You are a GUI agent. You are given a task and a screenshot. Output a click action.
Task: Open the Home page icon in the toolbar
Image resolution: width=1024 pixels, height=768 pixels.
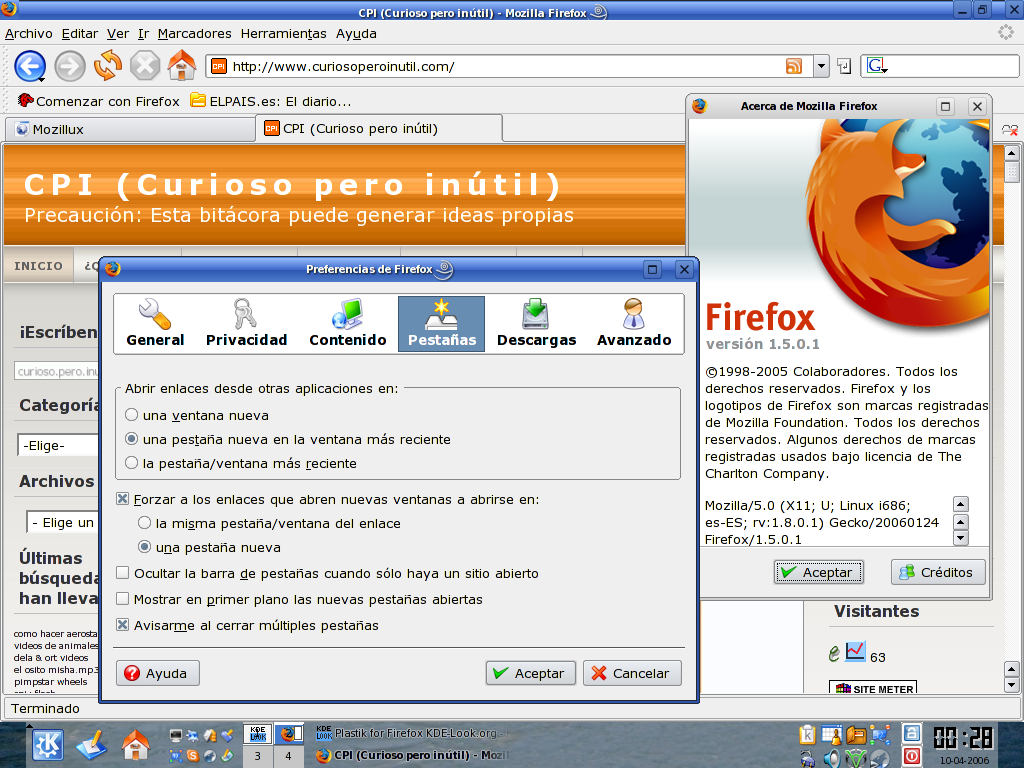click(182, 65)
